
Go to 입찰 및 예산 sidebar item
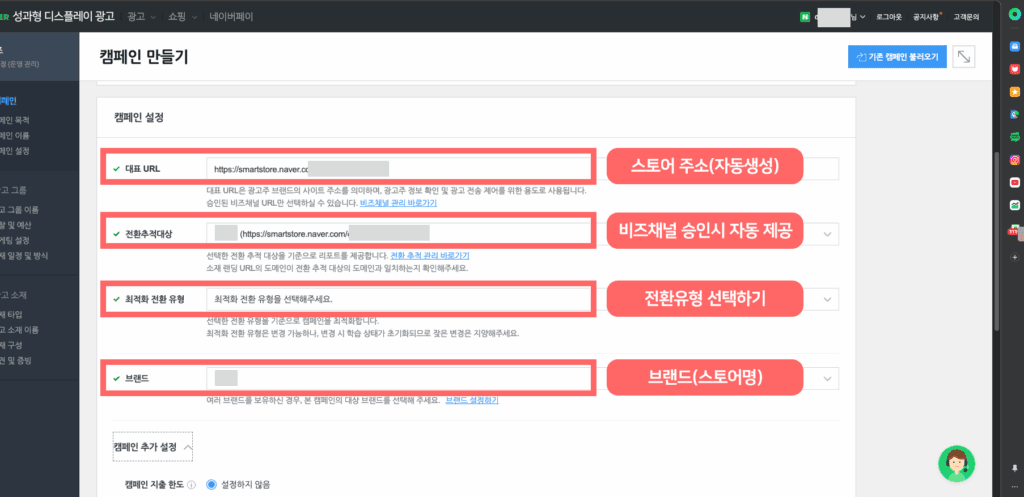16,225
